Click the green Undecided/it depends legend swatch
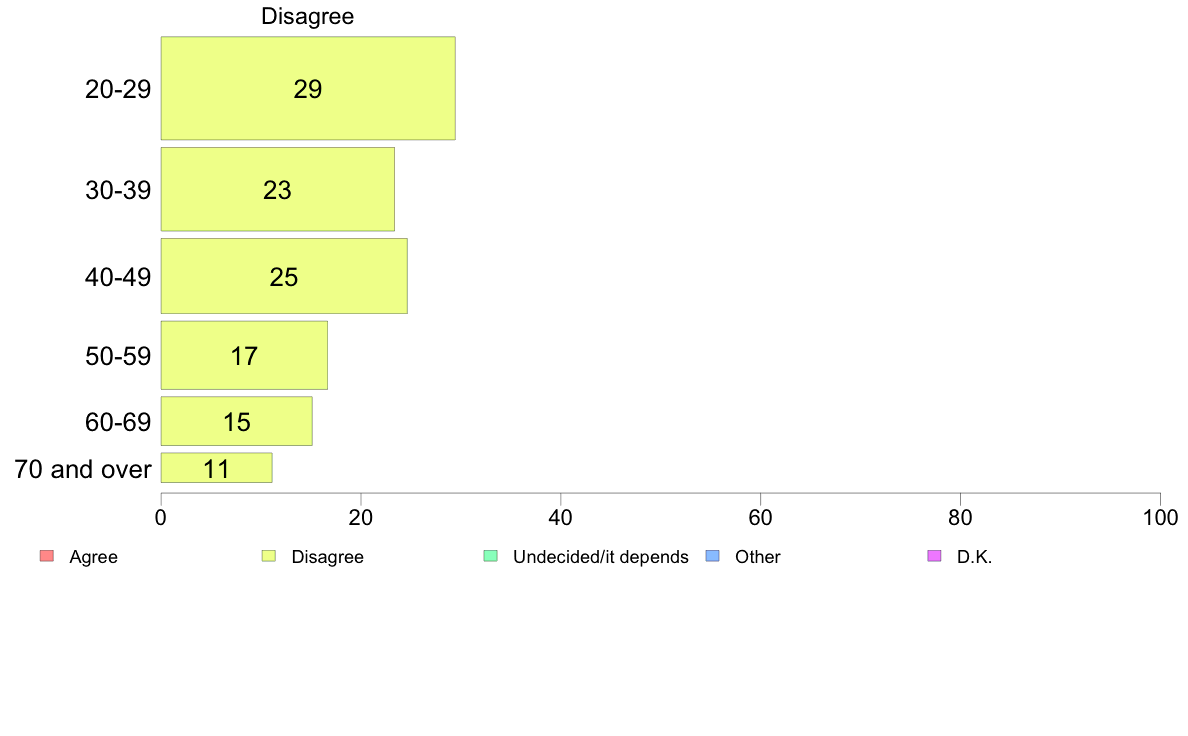This screenshot has height=736, width=1188. pyautogui.click(x=491, y=556)
